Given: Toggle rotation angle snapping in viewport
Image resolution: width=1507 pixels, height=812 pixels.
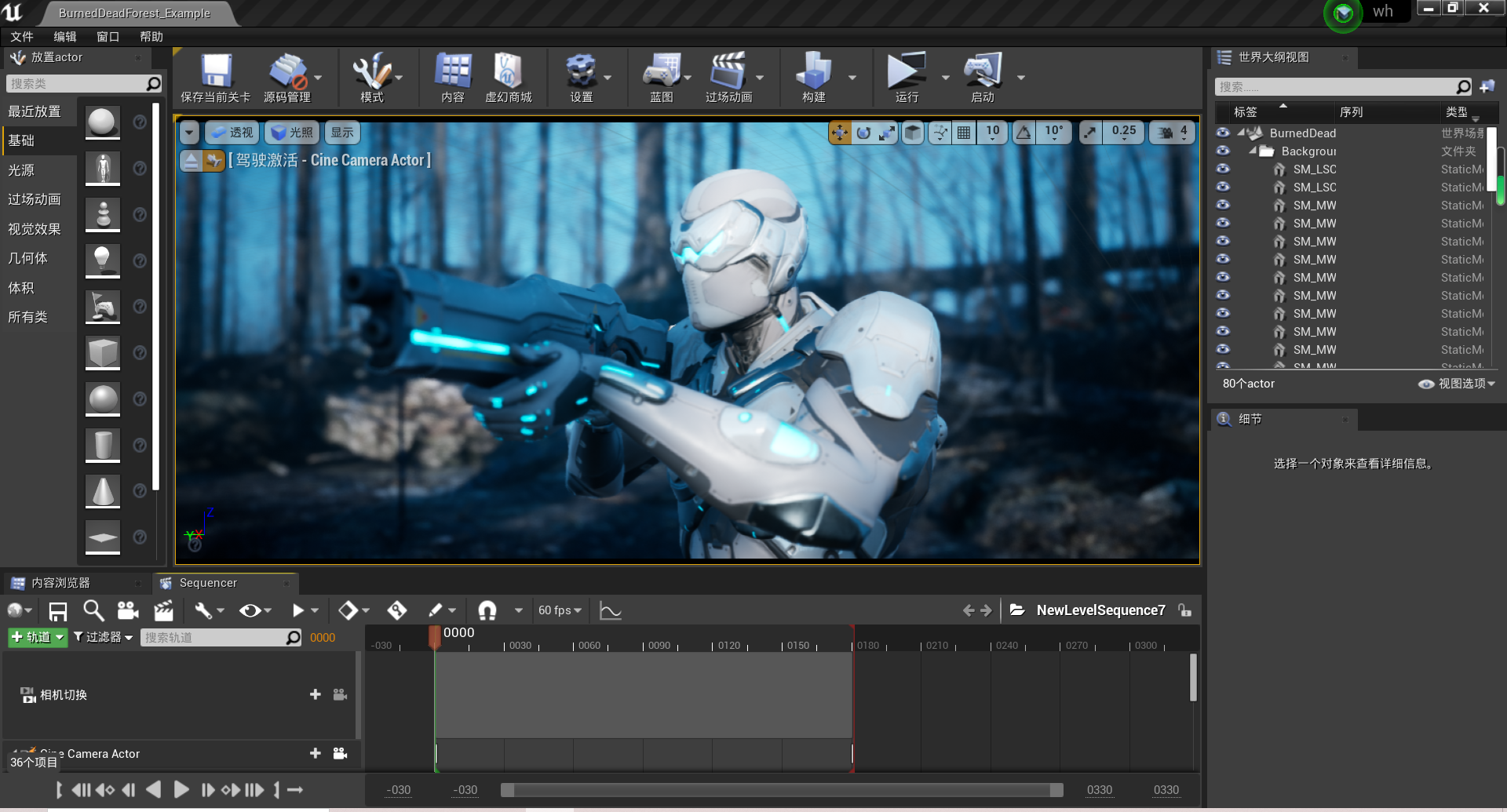Looking at the screenshot, I should [1024, 133].
